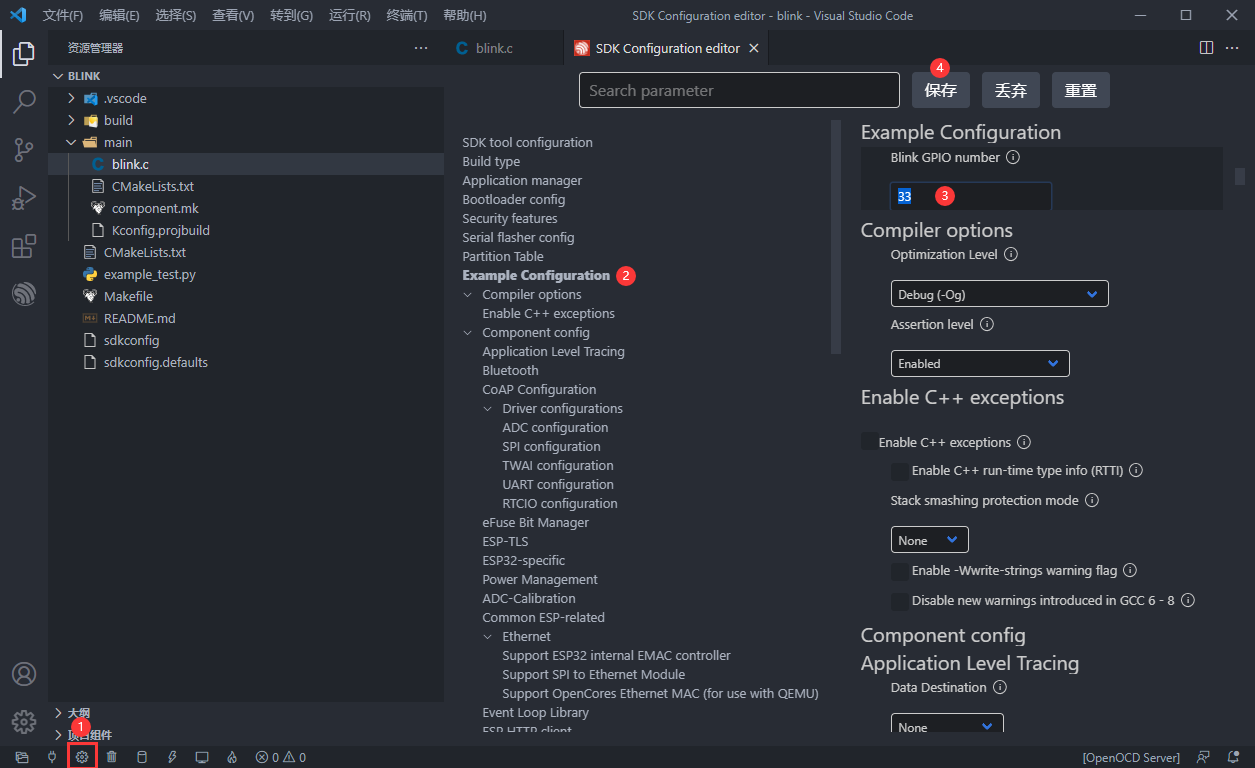
Task: Select Example Configuration in settings list
Action: point(536,276)
